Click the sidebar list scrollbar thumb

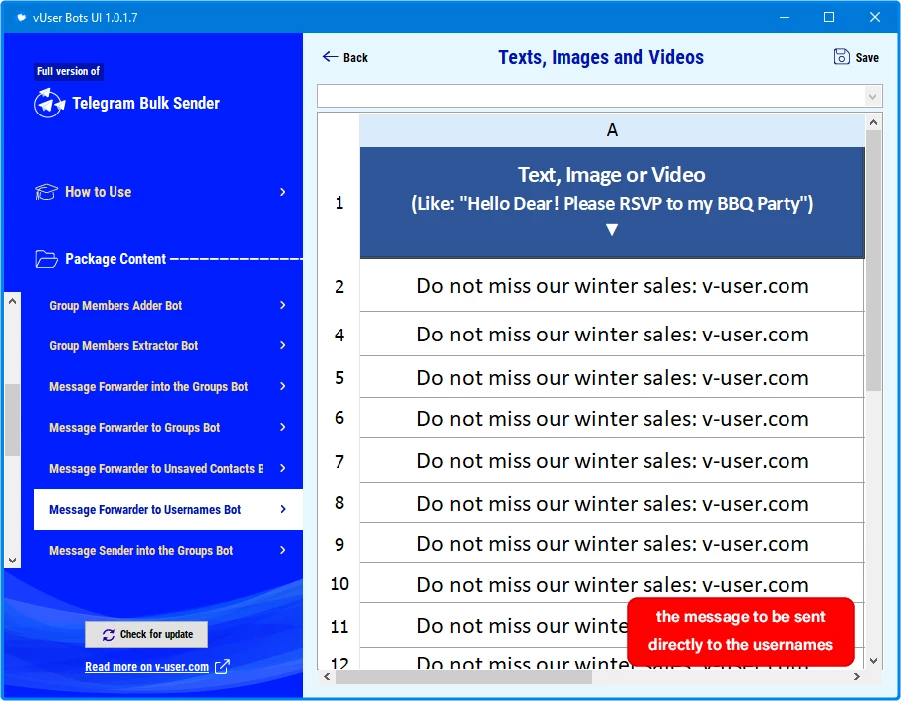pos(12,419)
